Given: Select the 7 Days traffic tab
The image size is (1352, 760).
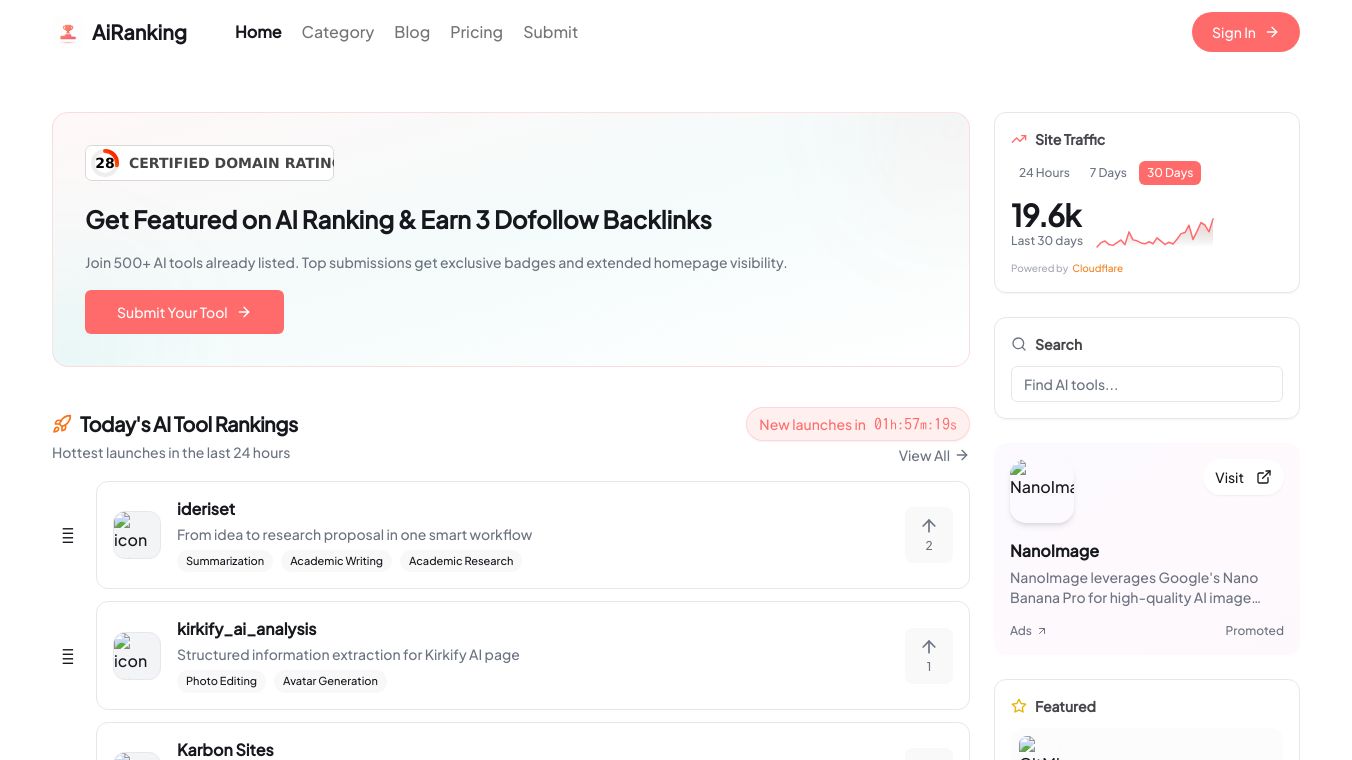Looking at the screenshot, I should (x=1108, y=172).
